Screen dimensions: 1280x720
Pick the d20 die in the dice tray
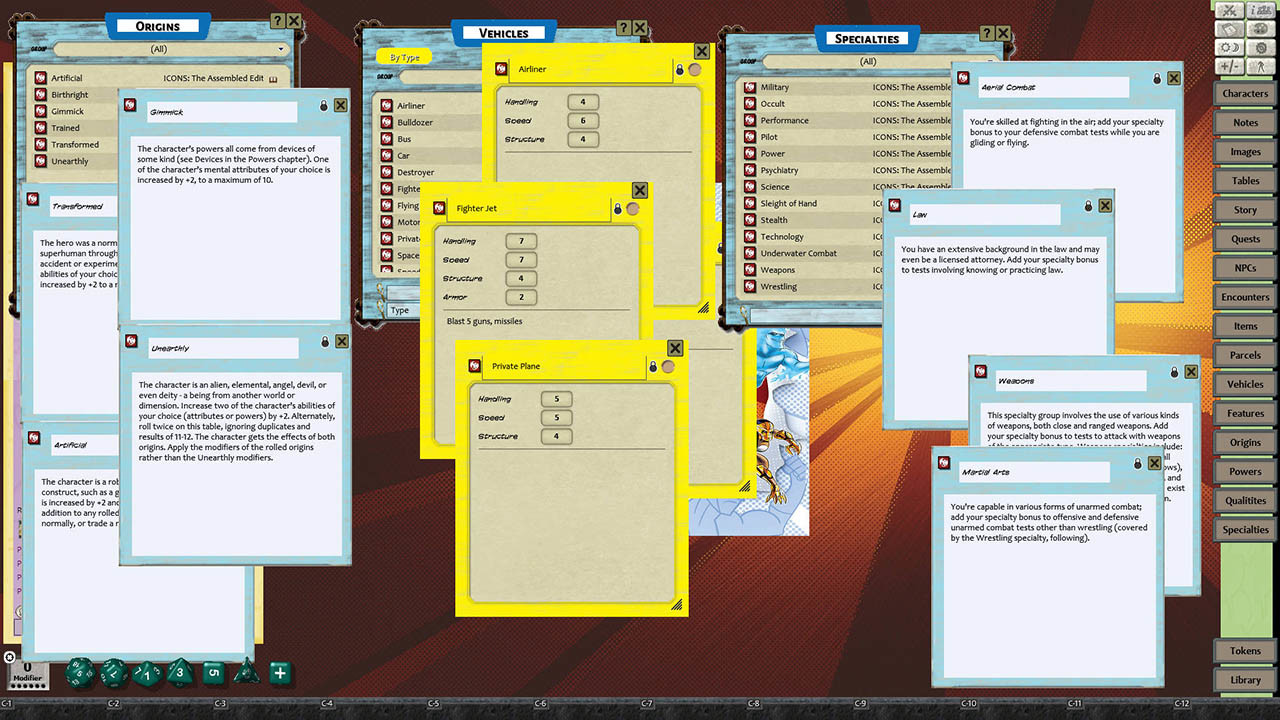point(82,672)
